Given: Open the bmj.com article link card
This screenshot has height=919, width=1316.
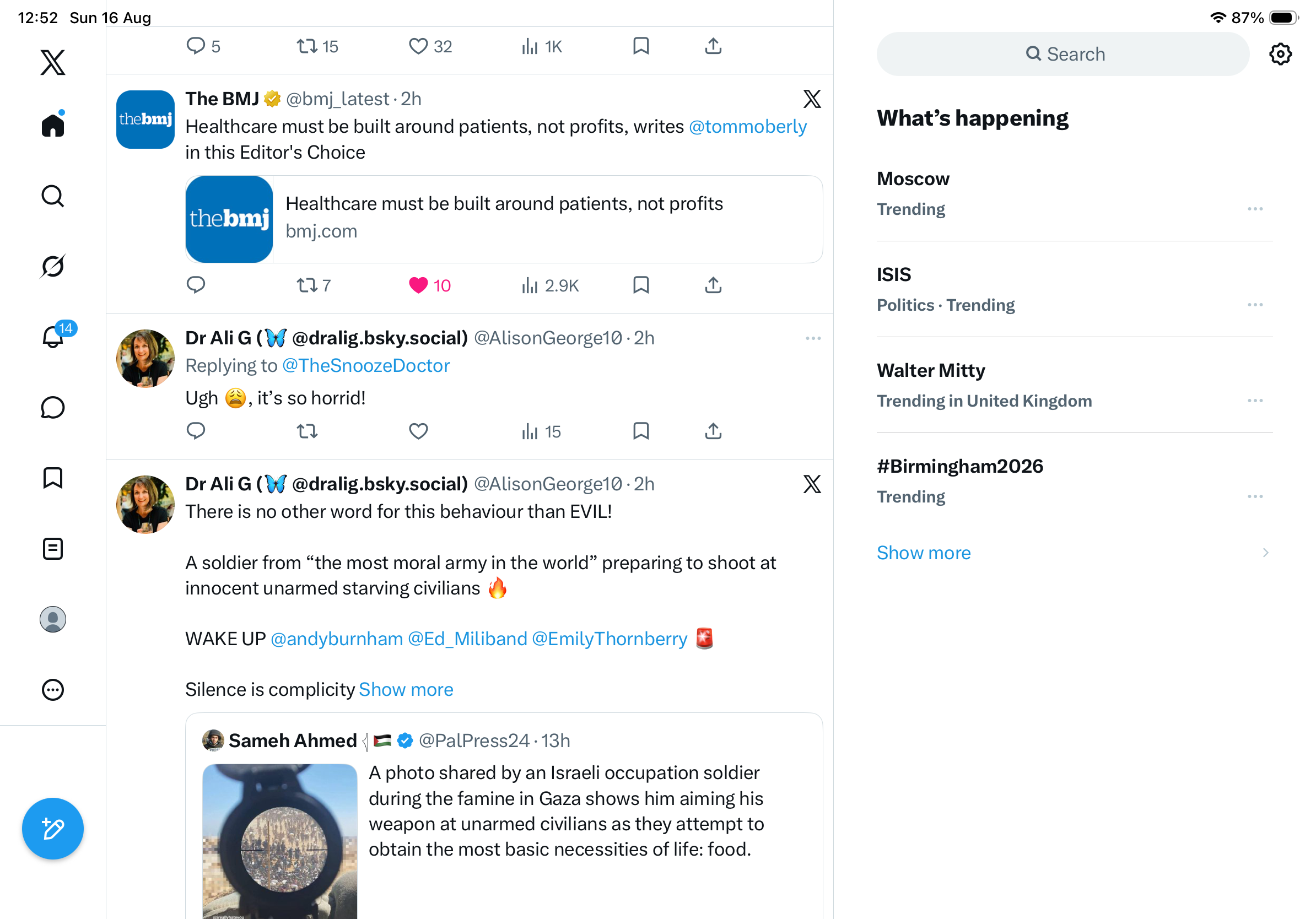Looking at the screenshot, I should (x=504, y=219).
